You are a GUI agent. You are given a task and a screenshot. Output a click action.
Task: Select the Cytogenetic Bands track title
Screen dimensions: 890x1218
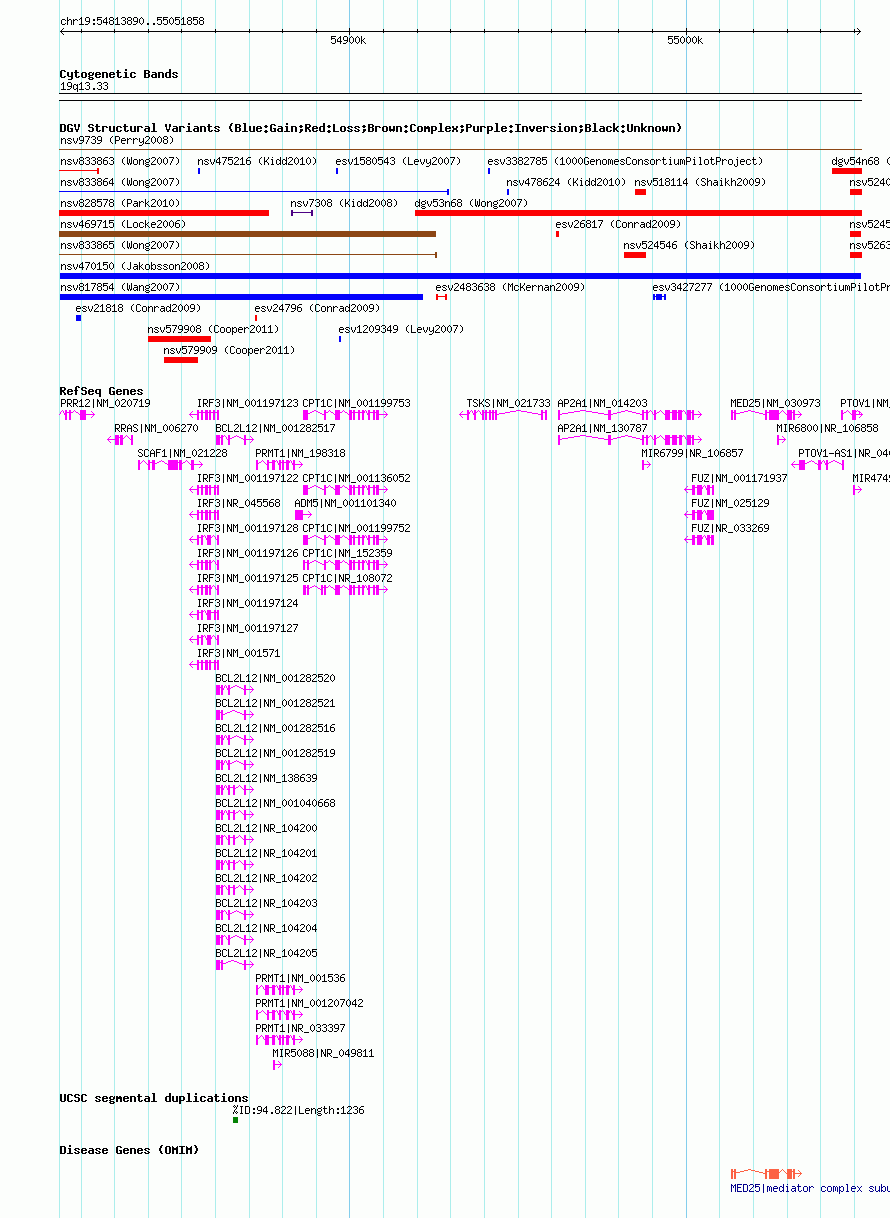tap(119, 74)
